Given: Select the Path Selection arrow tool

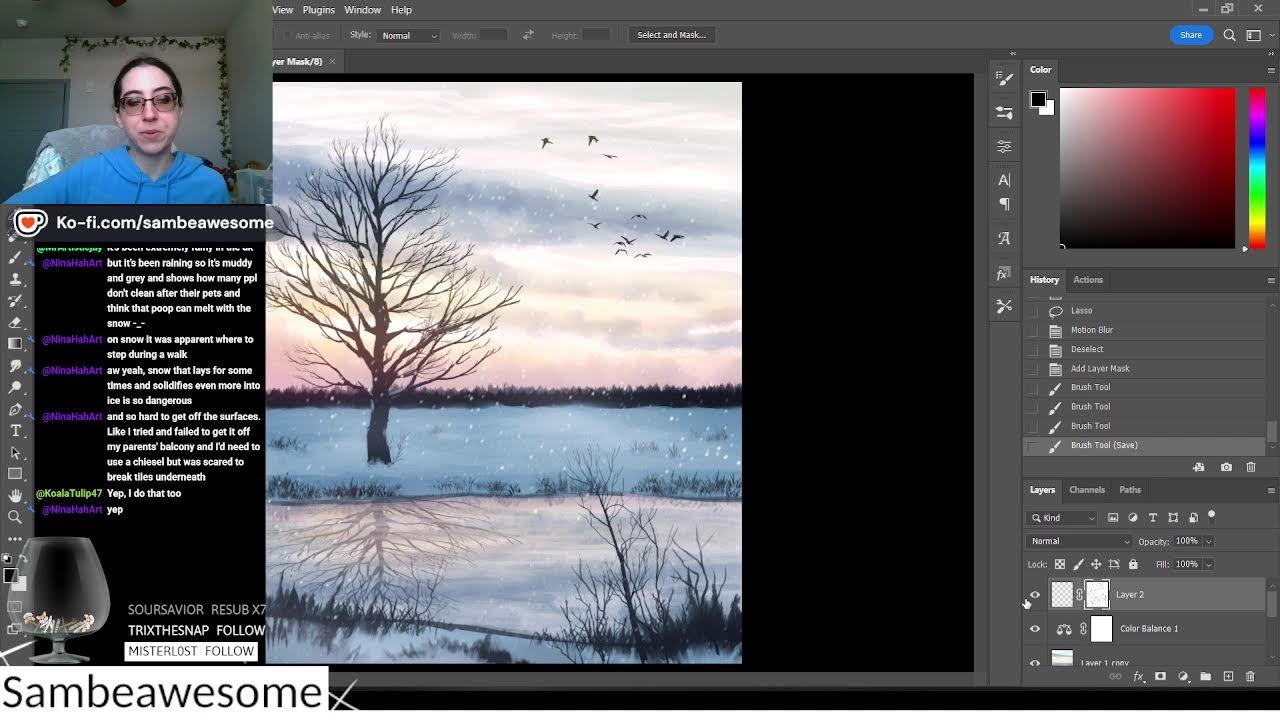Looking at the screenshot, I should pos(15,452).
